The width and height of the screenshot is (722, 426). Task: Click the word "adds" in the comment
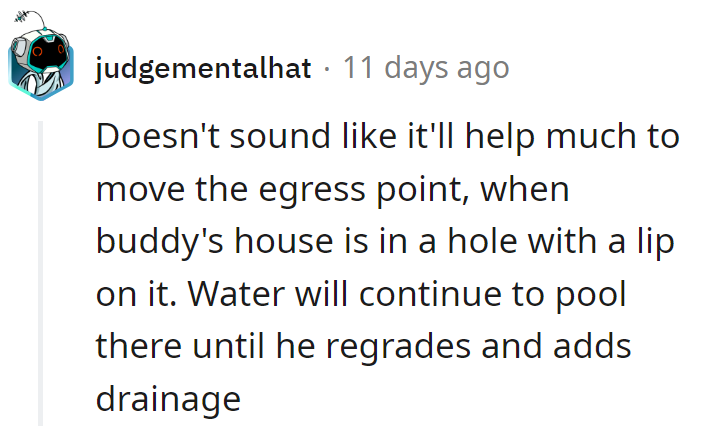pyautogui.click(x=591, y=347)
